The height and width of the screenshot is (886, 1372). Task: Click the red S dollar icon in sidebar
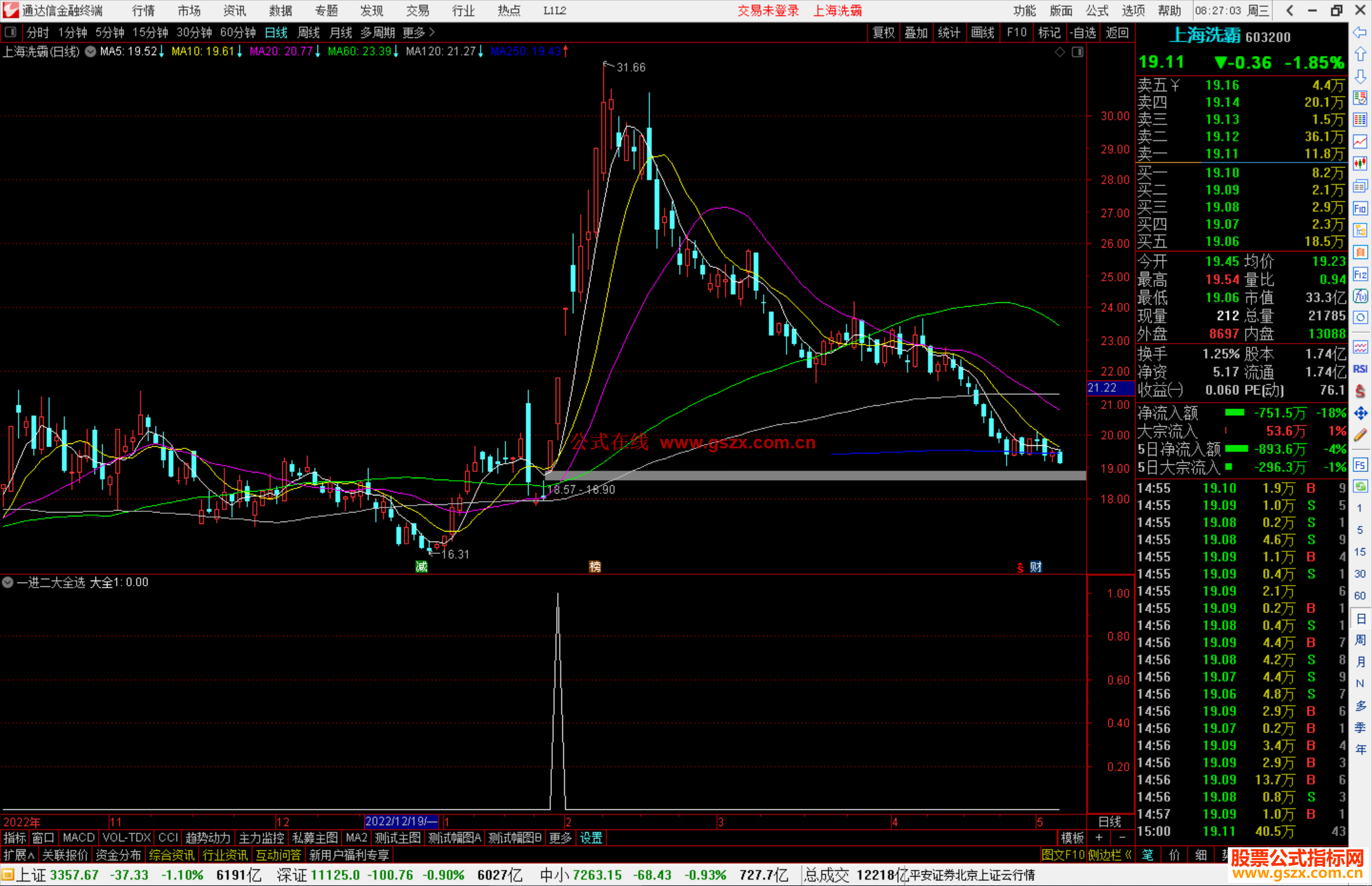pos(1360,391)
